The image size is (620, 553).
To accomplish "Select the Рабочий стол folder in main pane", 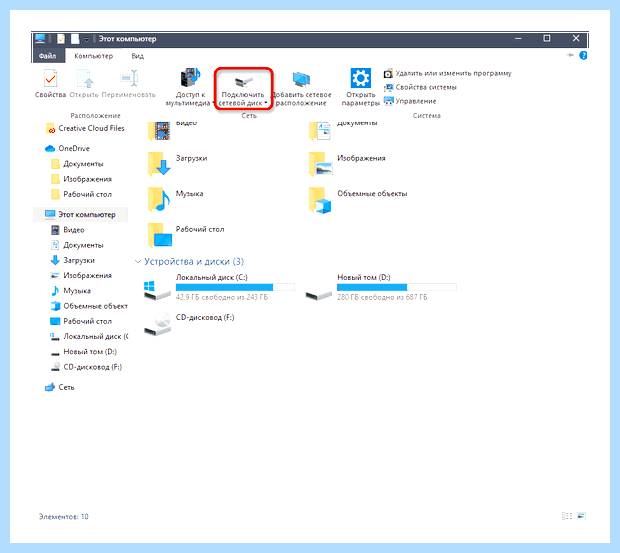I will click(186, 235).
